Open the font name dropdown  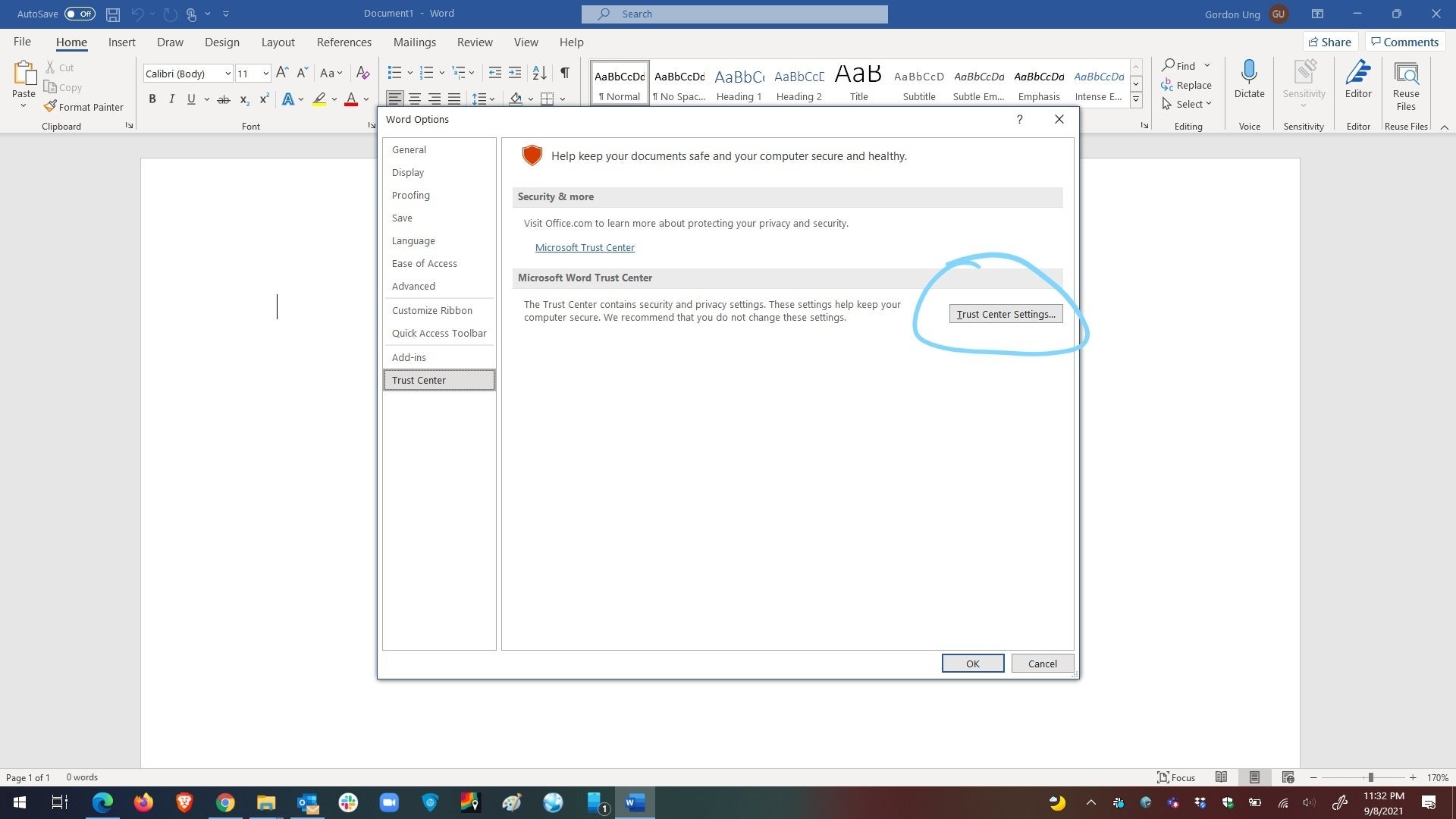tap(227, 74)
